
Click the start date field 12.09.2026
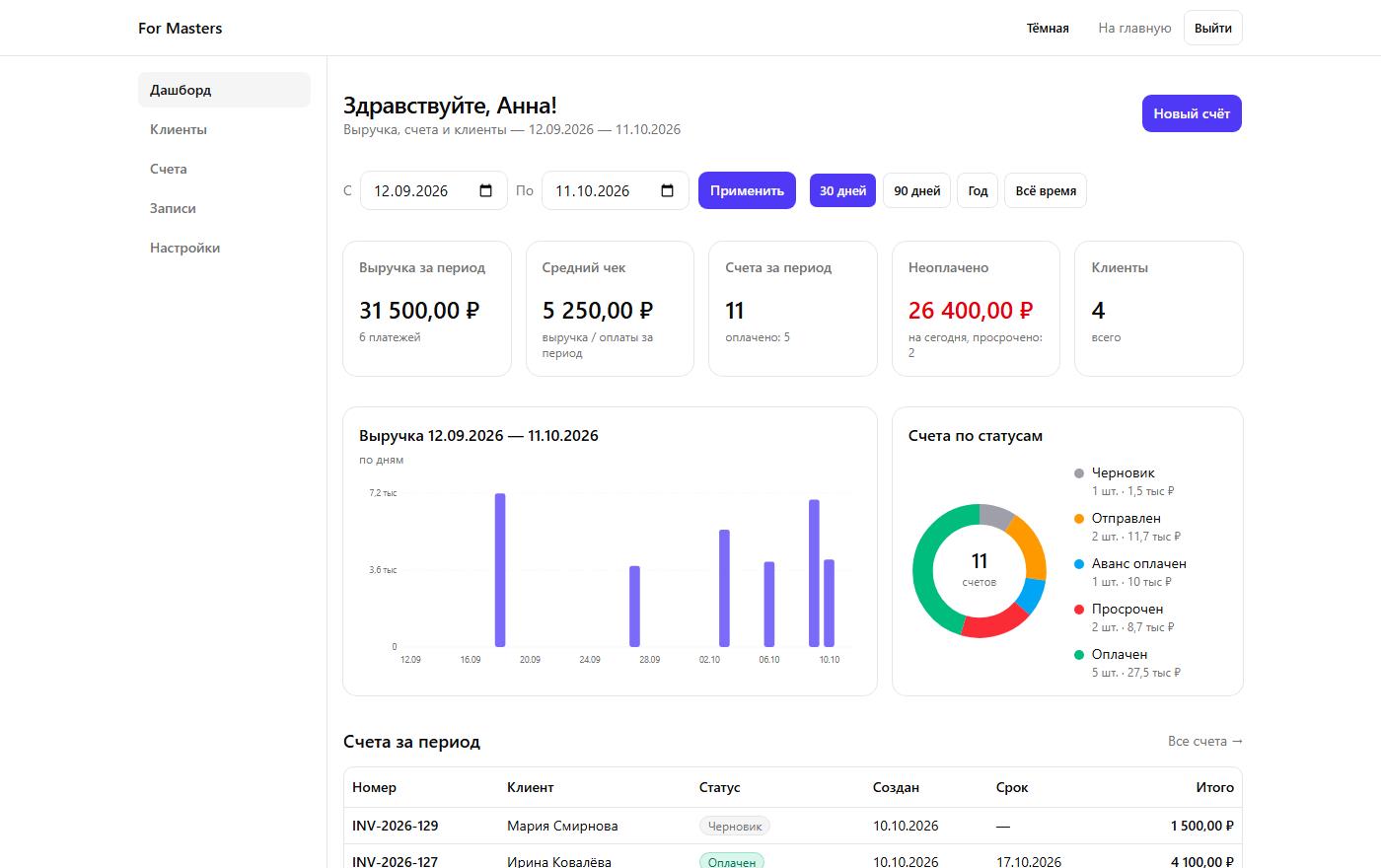click(x=434, y=190)
